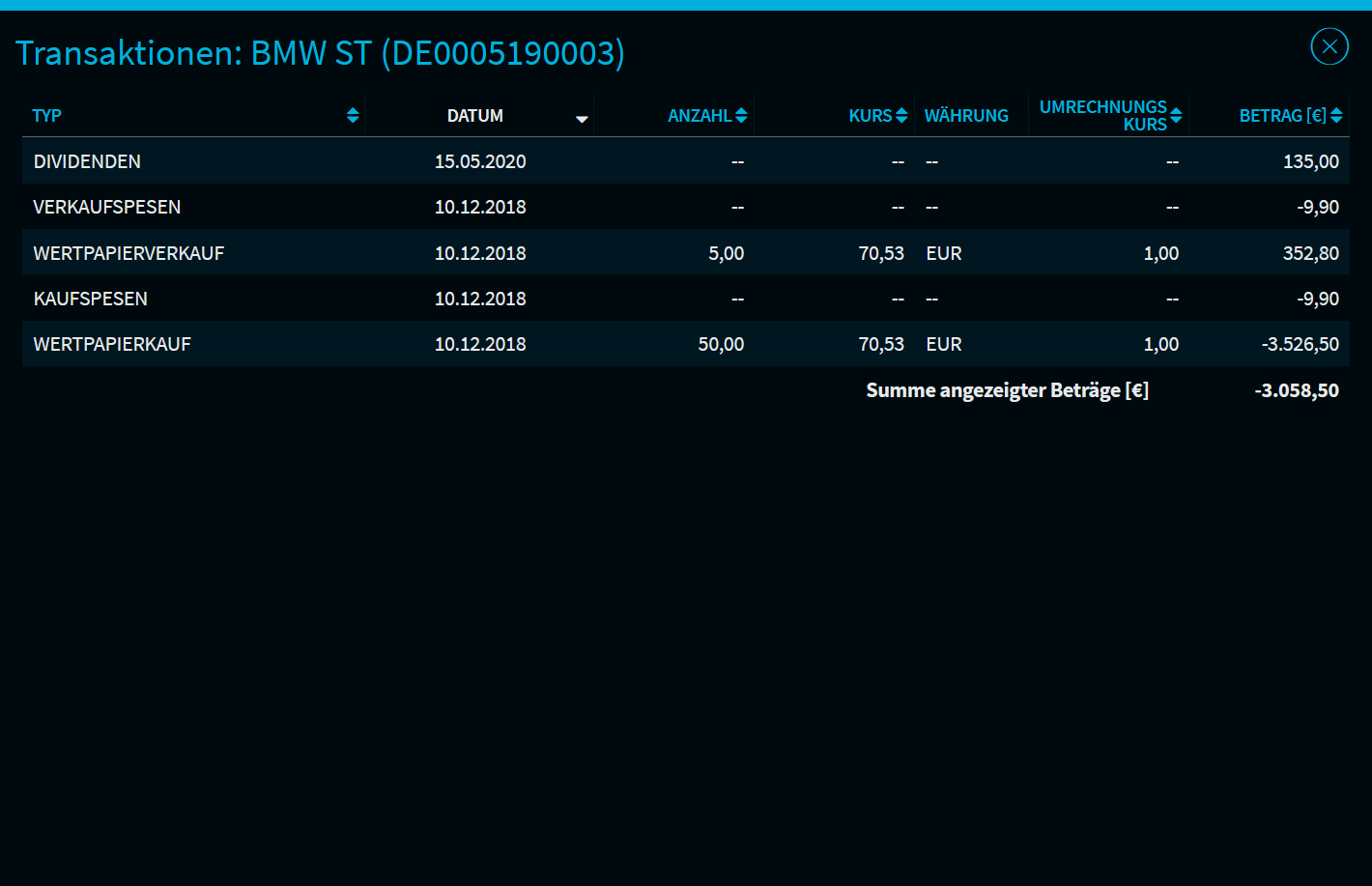The image size is (1372, 886).
Task: Click the WÄHRUNG column header
Action: 965,116
